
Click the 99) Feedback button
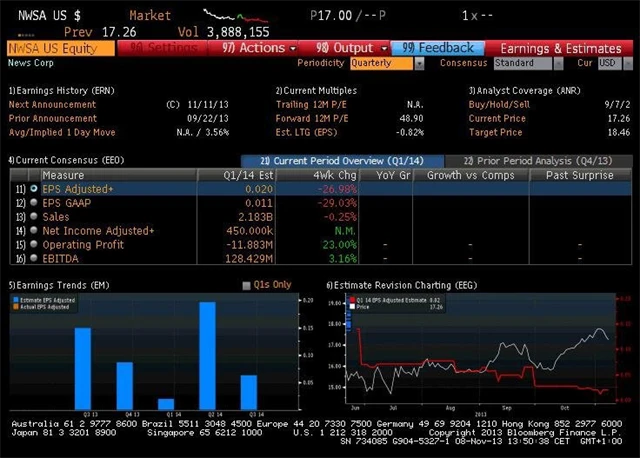(438, 48)
